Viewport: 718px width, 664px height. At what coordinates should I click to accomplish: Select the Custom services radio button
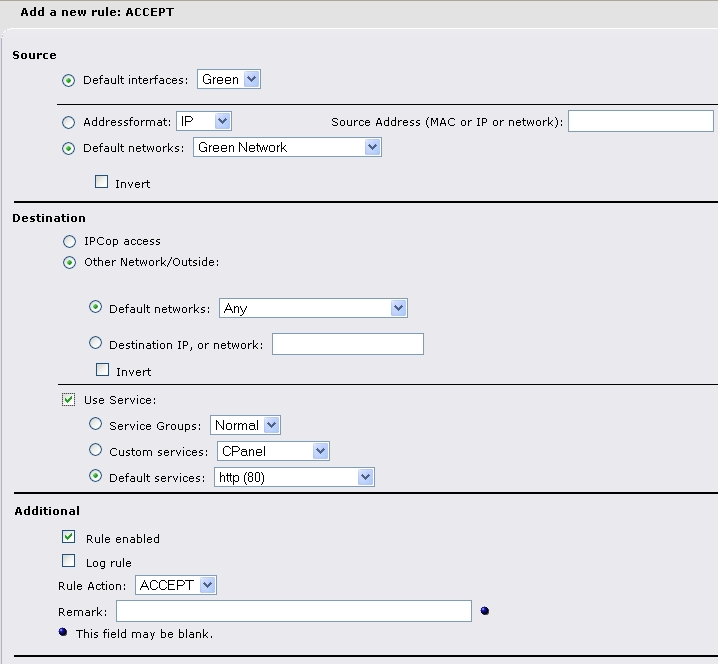[x=95, y=450]
